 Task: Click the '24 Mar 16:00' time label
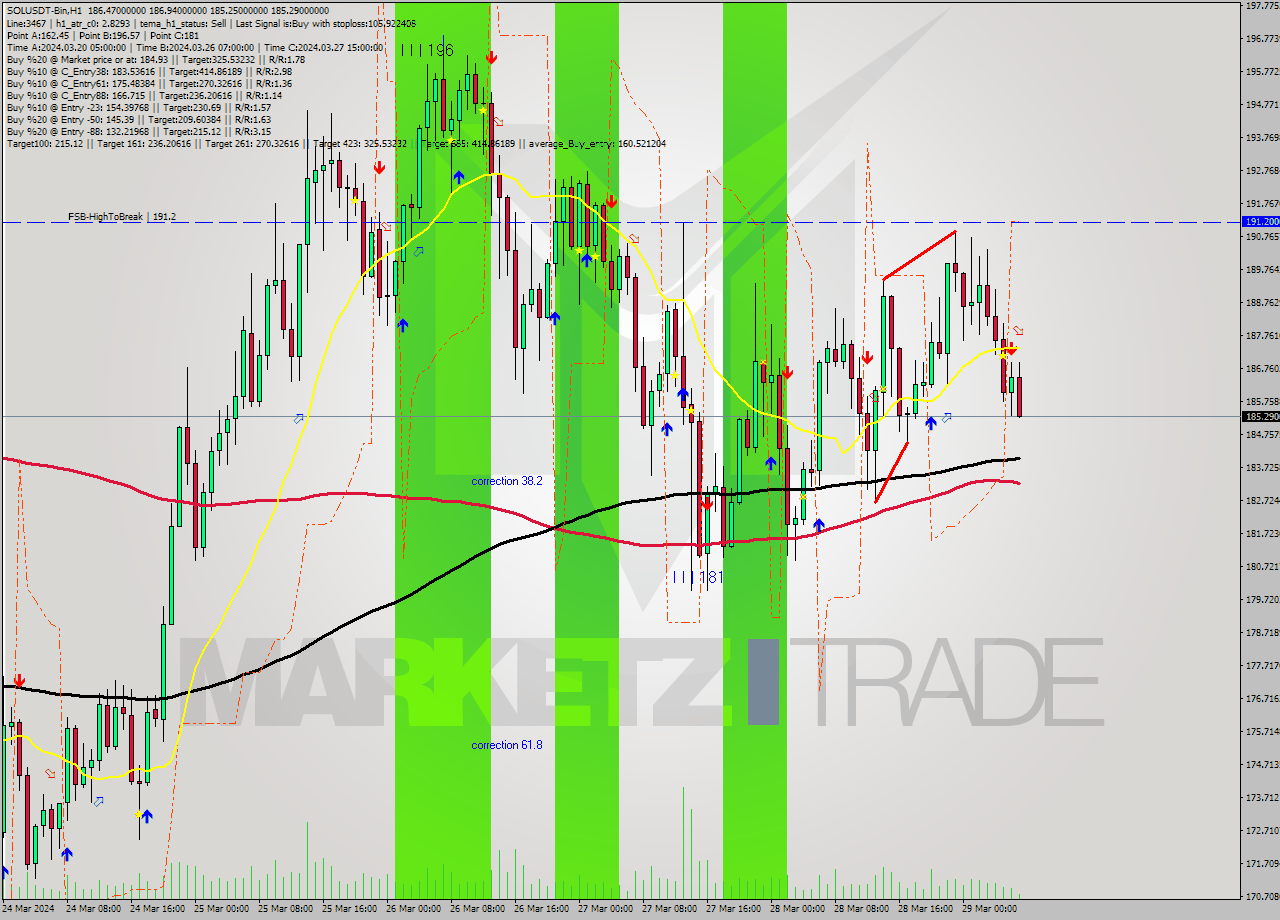157,910
